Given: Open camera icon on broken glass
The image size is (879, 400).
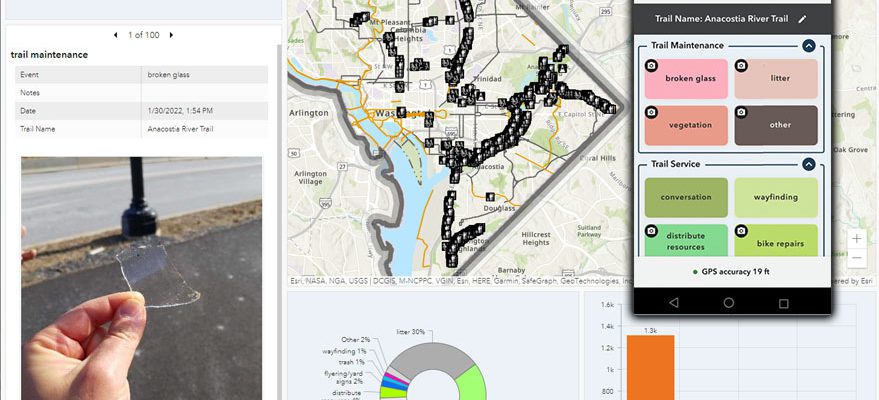Looking at the screenshot, I should click(x=651, y=66).
